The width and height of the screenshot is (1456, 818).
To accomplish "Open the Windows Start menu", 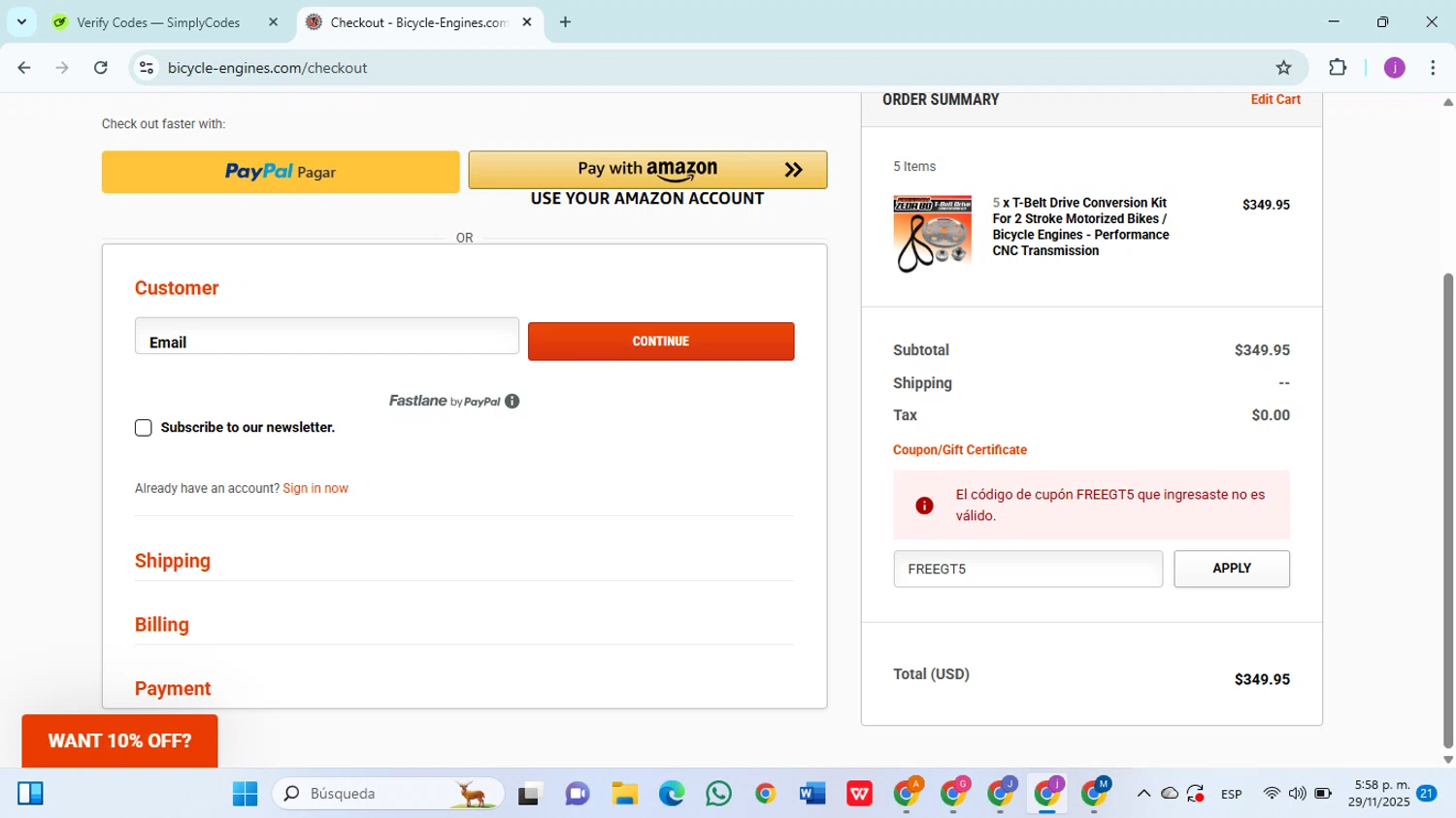I will pyautogui.click(x=245, y=794).
